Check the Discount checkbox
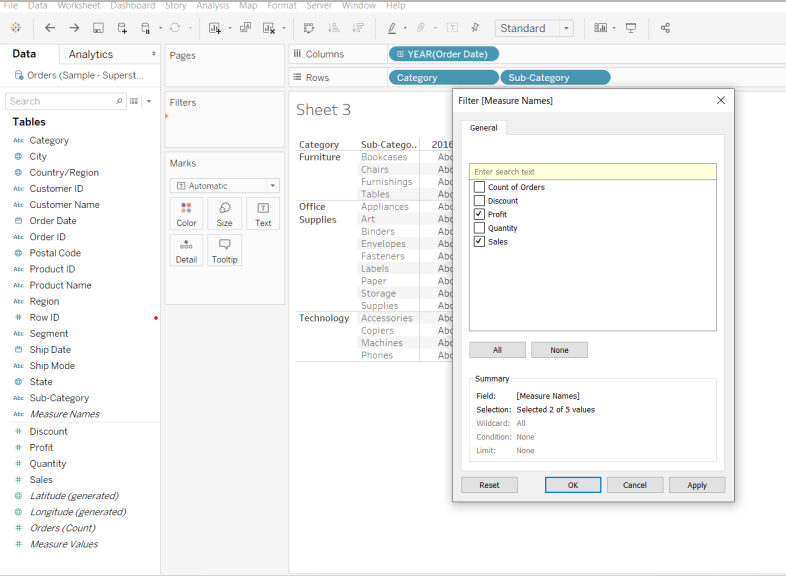The width and height of the screenshot is (786, 576). coord(479,201)
